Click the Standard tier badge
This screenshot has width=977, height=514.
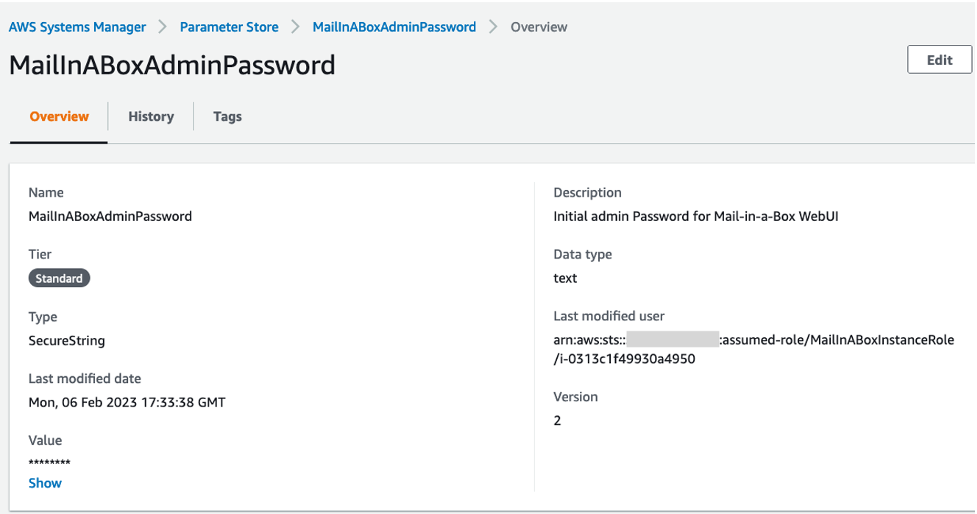pyautogui.click(x=59, y=278)
